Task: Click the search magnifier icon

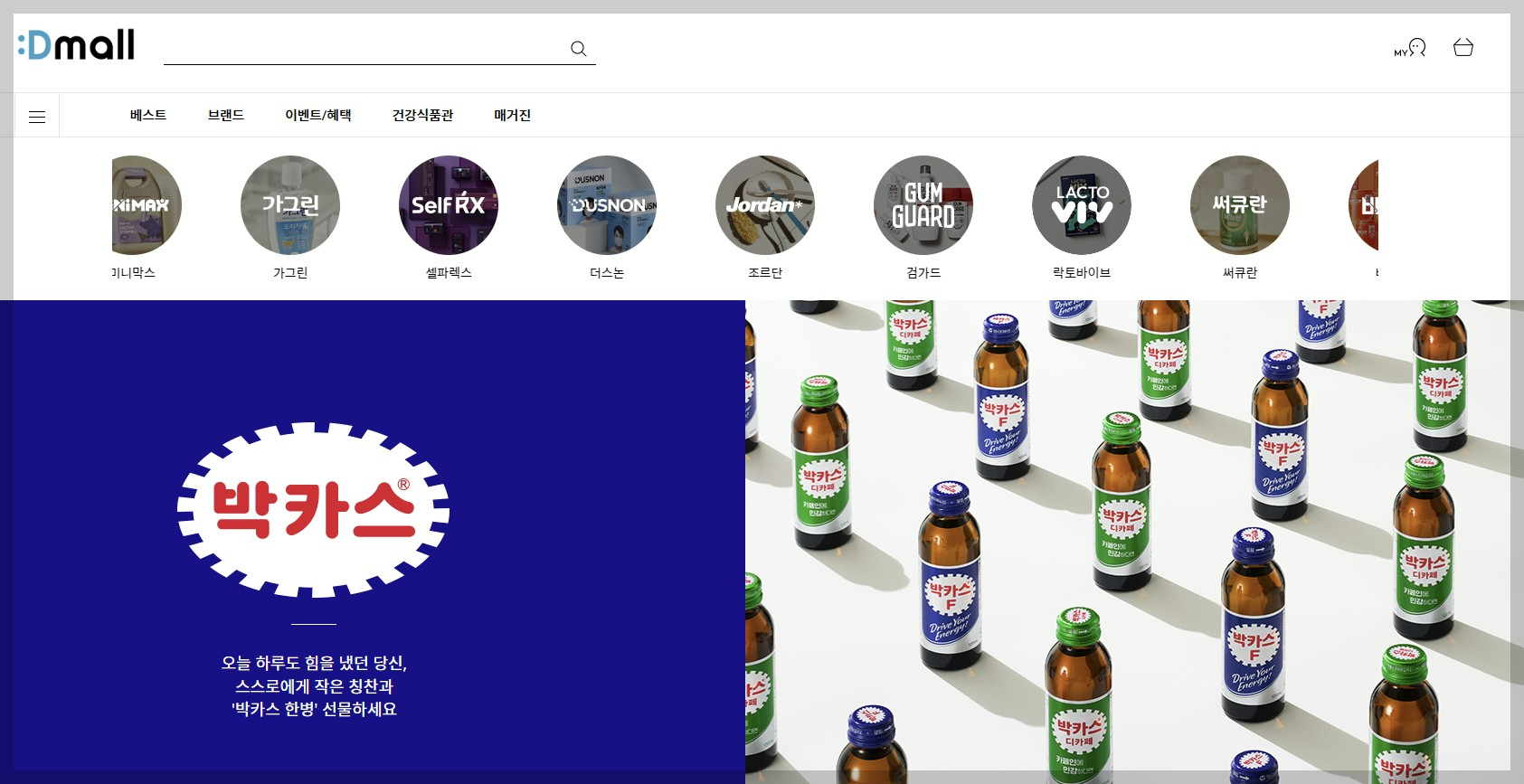Action: tap(579, 49)
